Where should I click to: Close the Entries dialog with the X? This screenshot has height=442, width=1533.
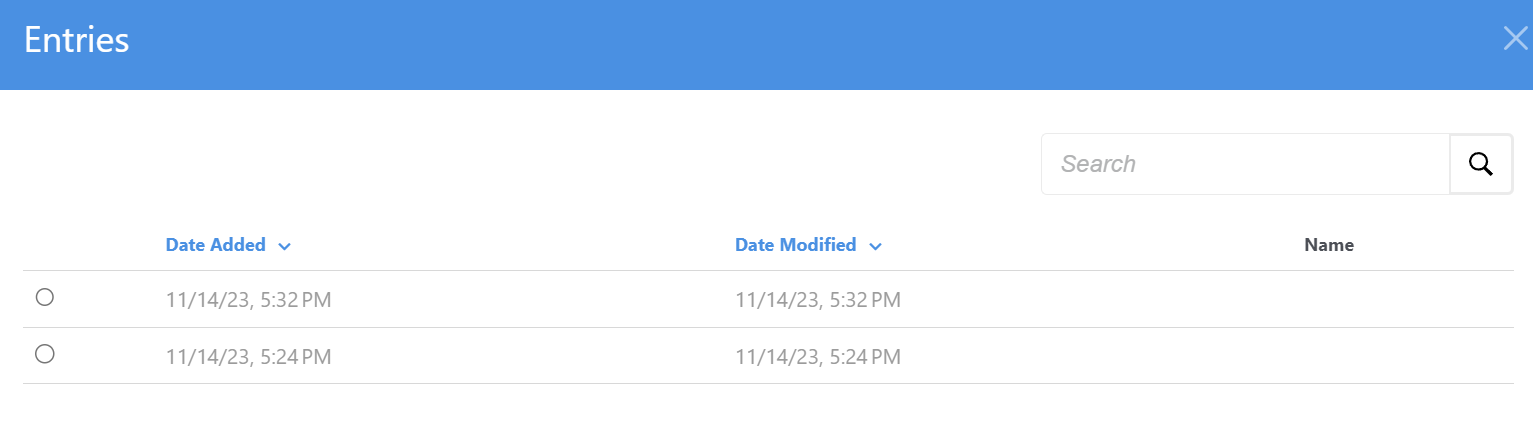tap(1516, 39)
